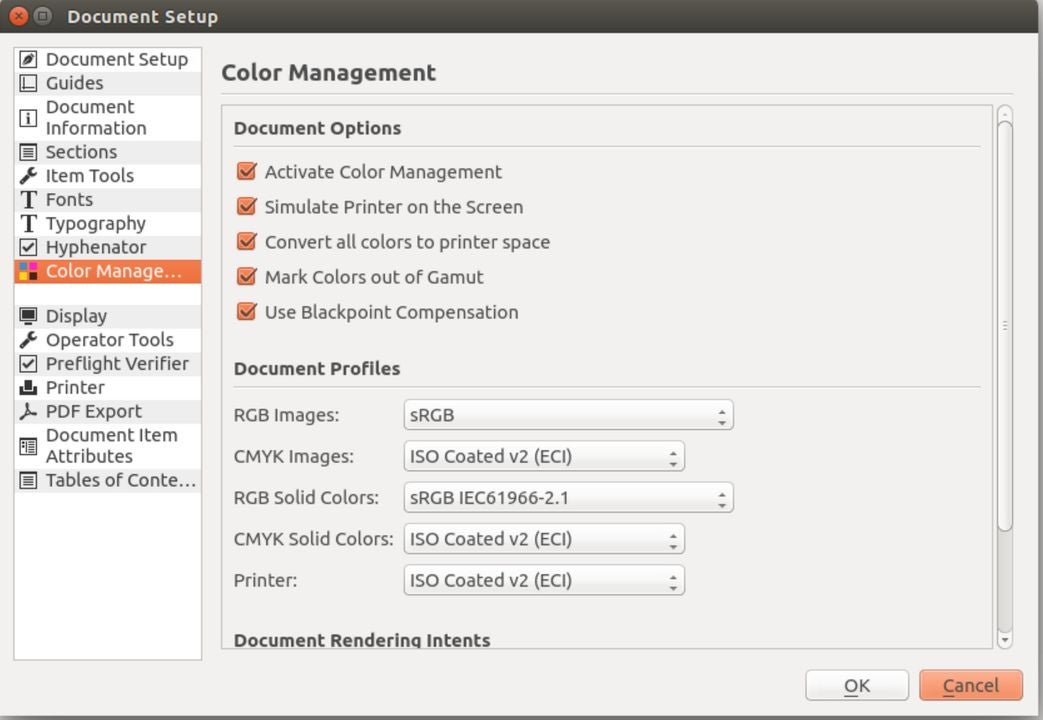Click the Document Setup sidebar icon
1043x720 pixels.
click(x=29, y=60)
